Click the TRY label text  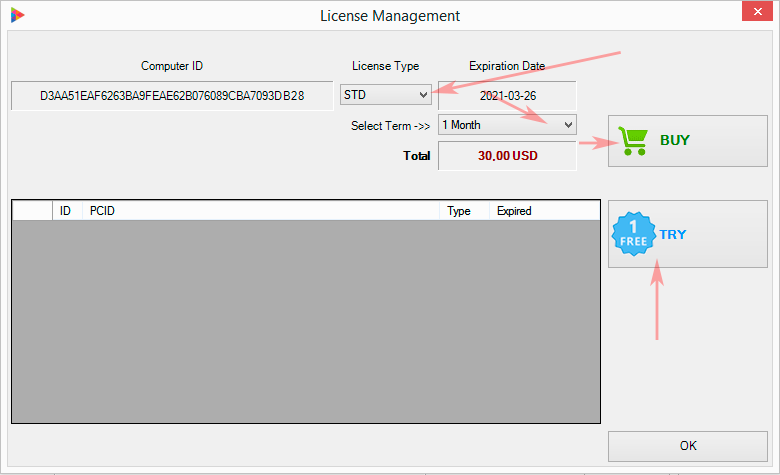(x=673, y=234)
